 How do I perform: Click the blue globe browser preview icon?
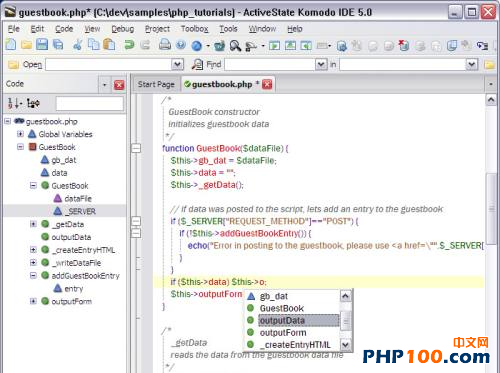tap(197, 46)
